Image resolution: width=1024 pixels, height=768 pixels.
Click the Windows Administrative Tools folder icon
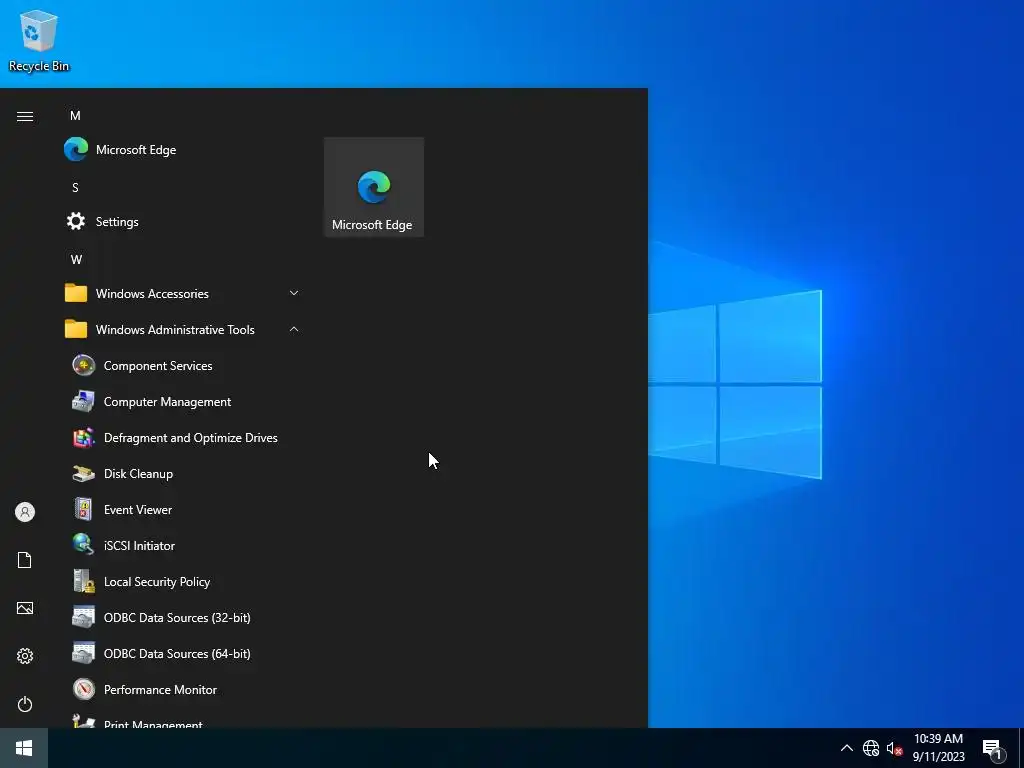76,329
